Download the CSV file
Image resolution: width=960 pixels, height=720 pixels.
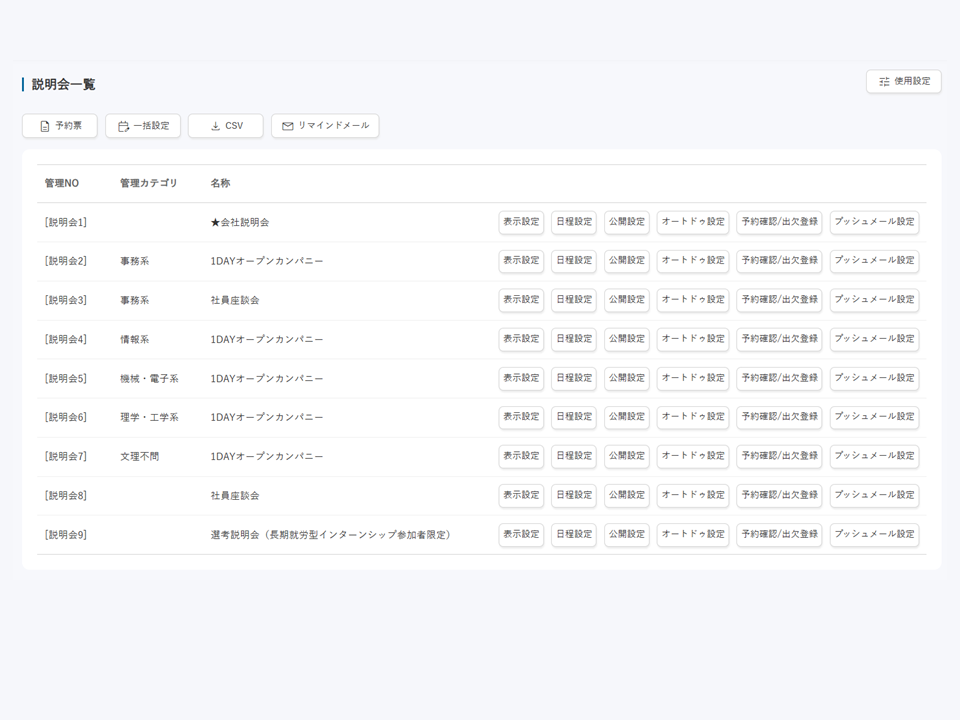[226, 126]
